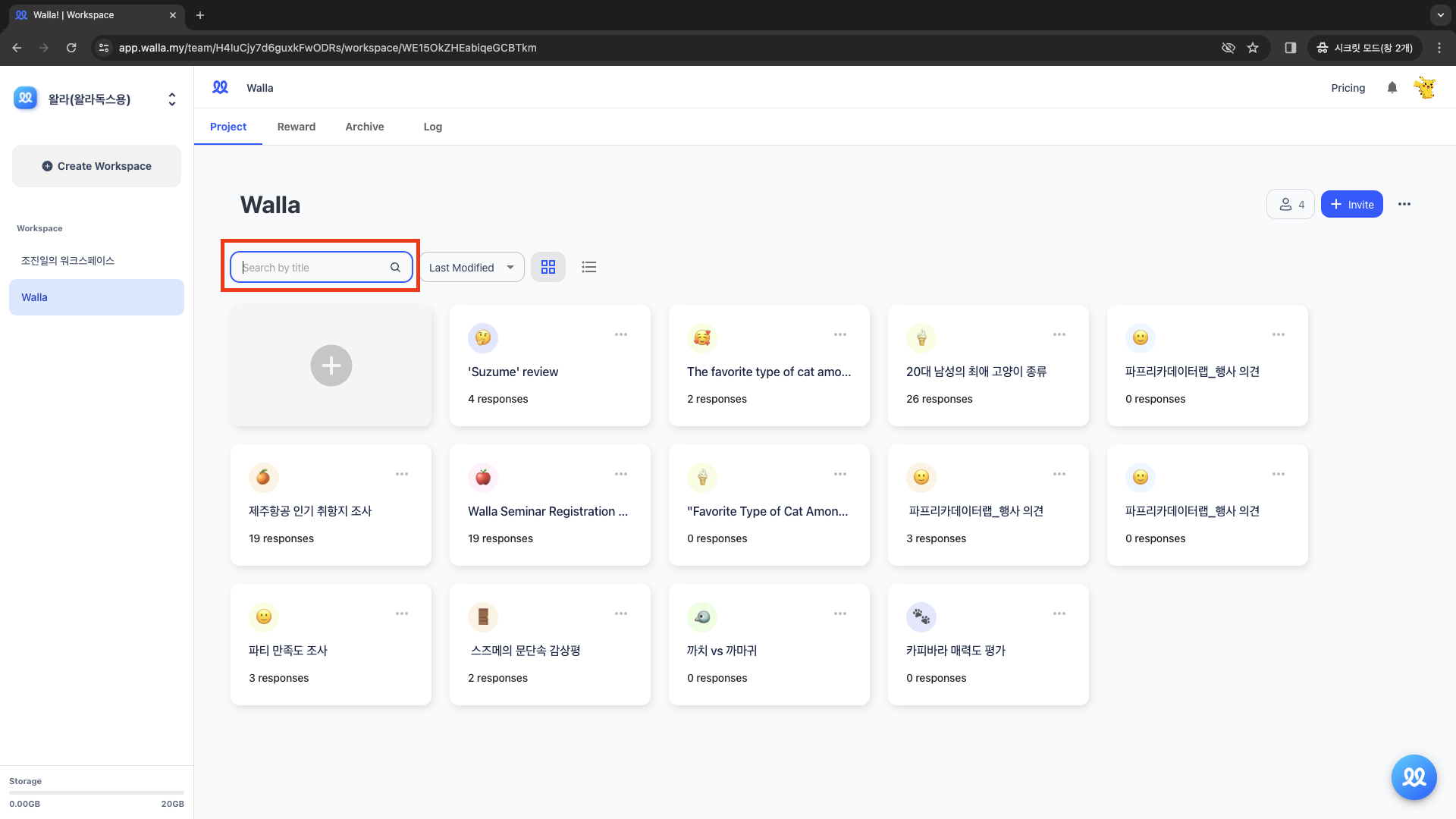
Task: Open options for 20대 남성의 최애 고양이 종류
Action: [1059, 334]
